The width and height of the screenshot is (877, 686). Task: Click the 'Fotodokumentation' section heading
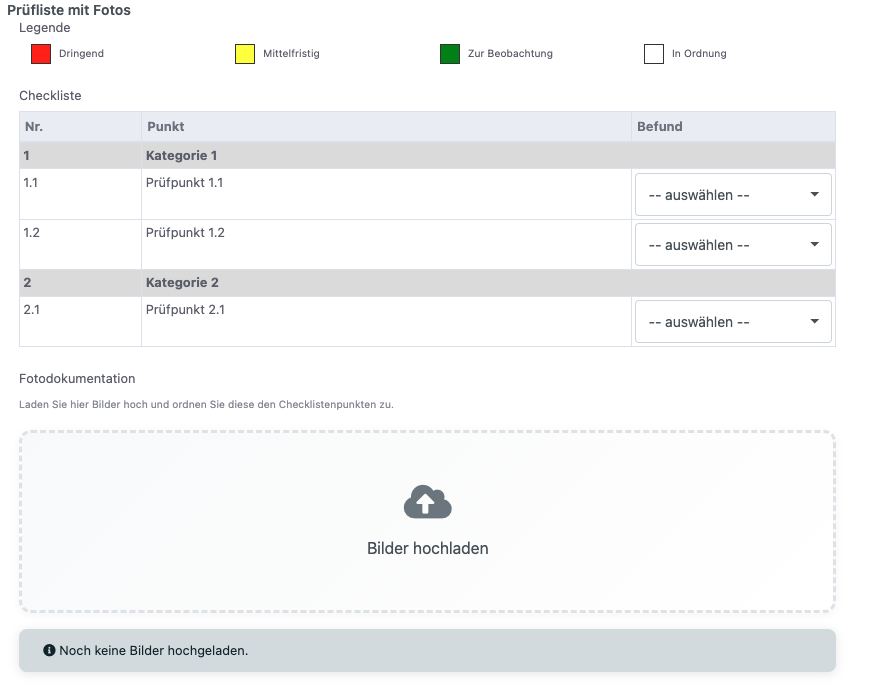77,379
